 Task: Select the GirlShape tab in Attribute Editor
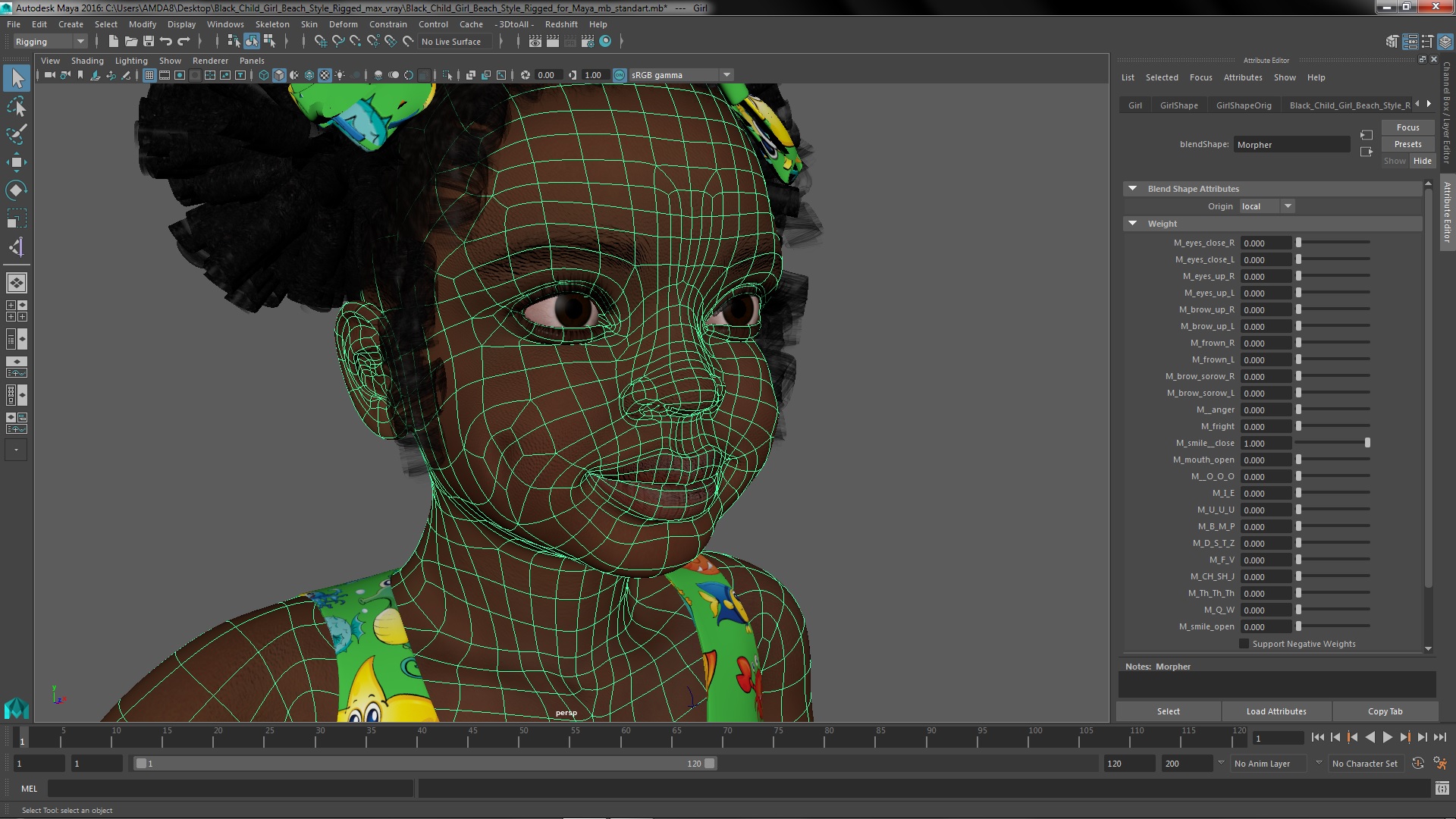click(x=1178, y=104)
